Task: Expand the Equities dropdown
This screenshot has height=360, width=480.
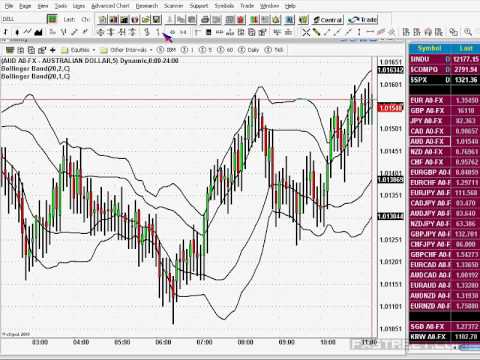Action: click(x=78, y=50)
